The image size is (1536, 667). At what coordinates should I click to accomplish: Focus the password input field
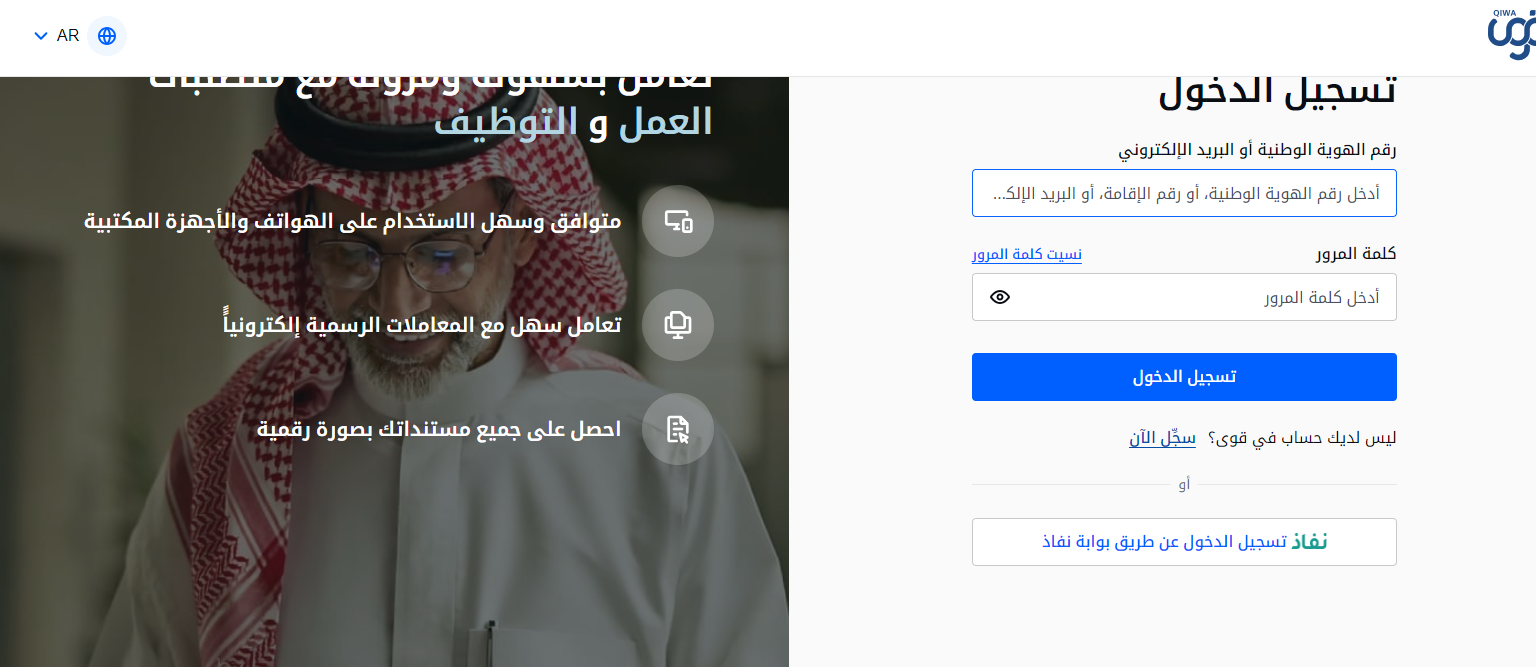point(1184,297)
